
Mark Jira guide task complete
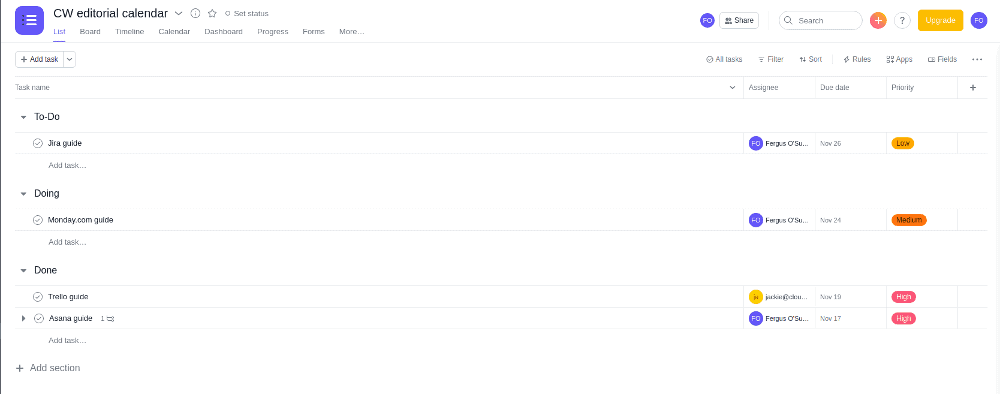tap(38, 143)
